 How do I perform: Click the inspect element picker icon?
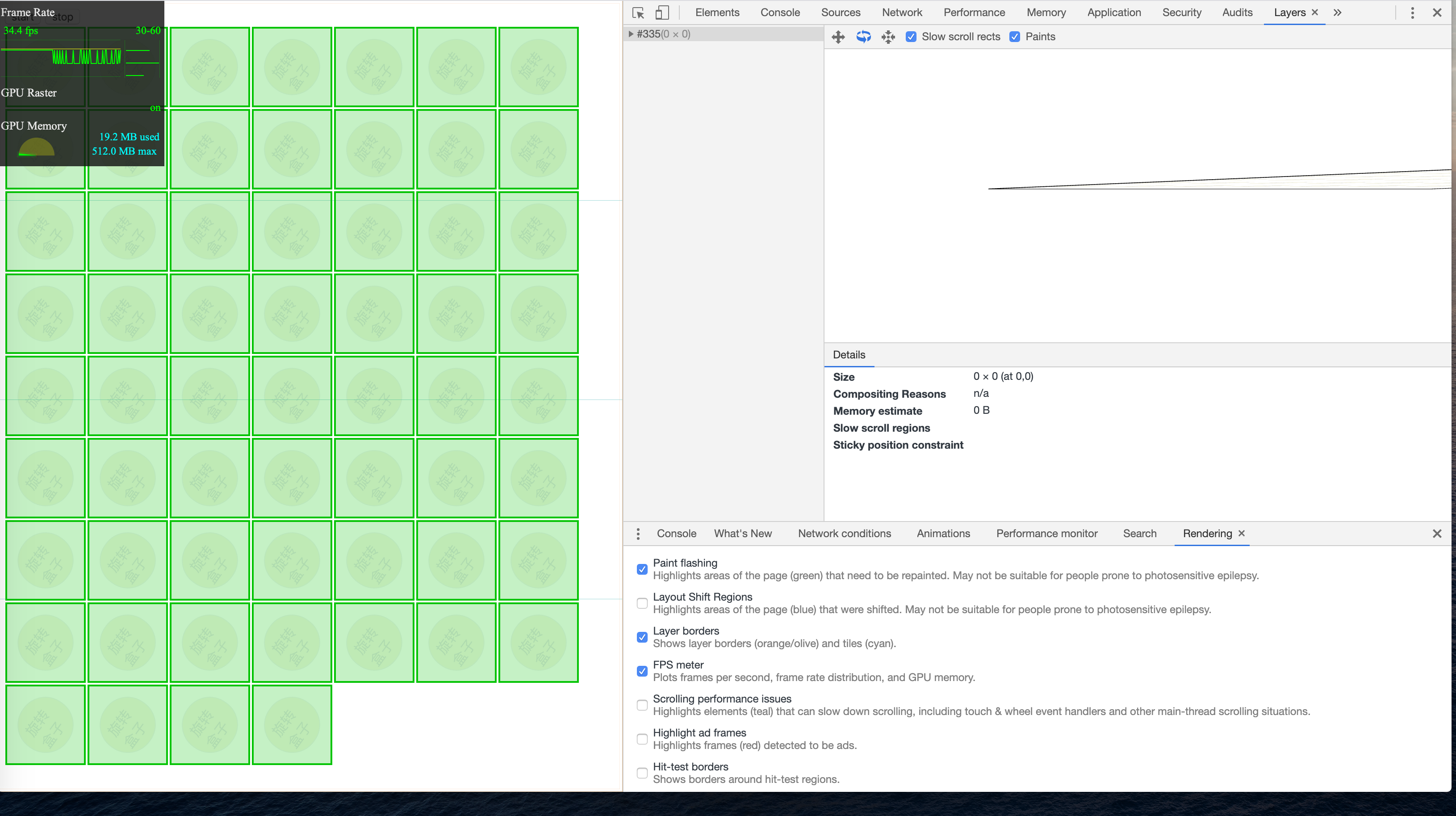coord(638,13)
